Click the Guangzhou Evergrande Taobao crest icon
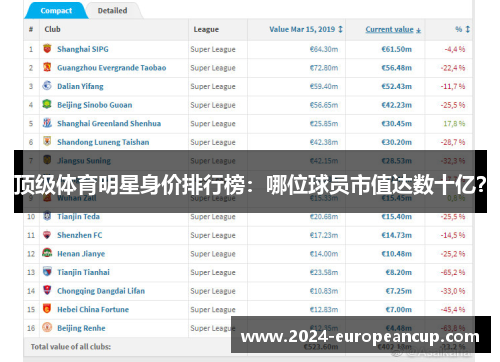This screenshot has height=362, width=500. point(47,67)
